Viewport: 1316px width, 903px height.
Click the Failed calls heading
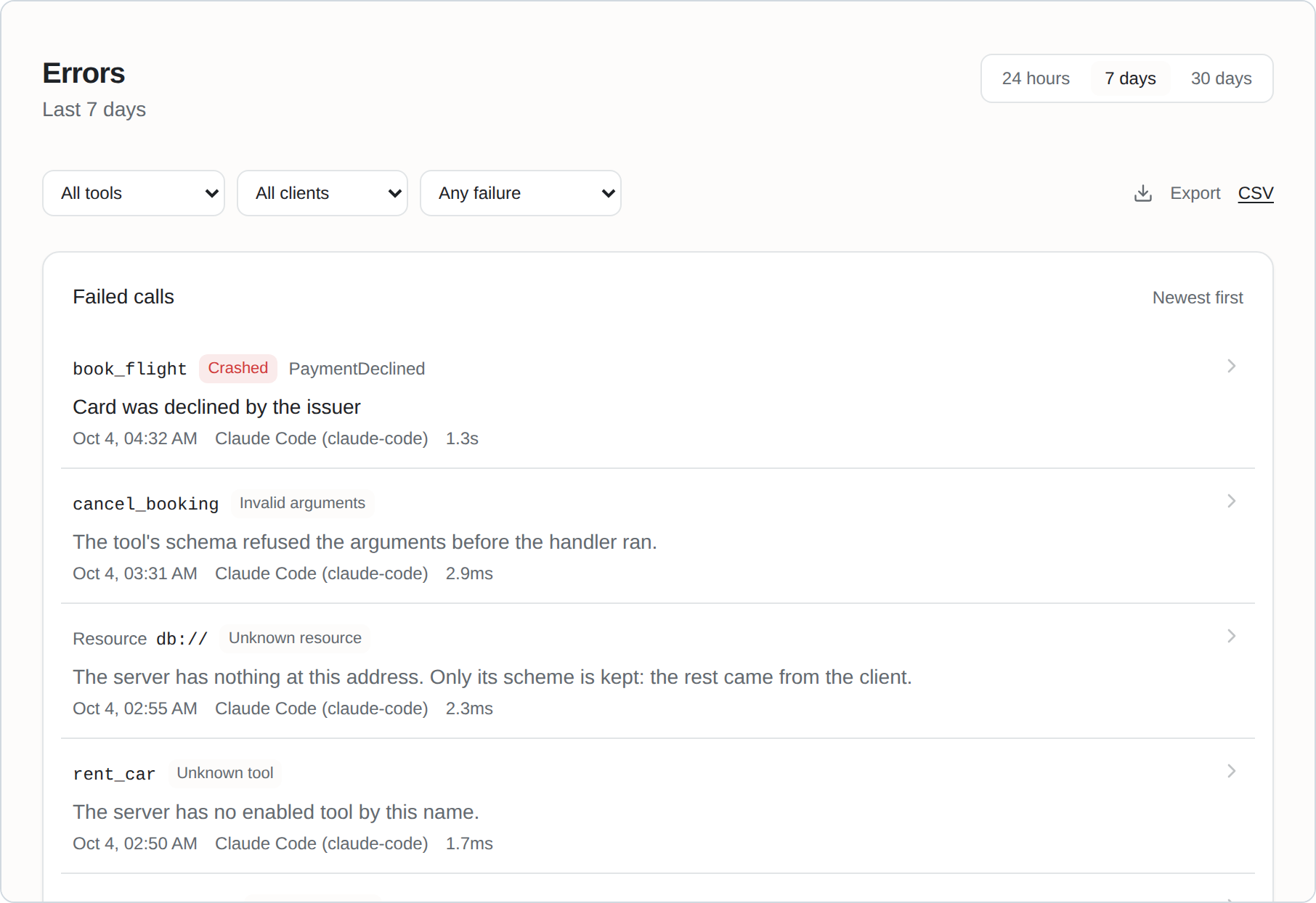123,297
